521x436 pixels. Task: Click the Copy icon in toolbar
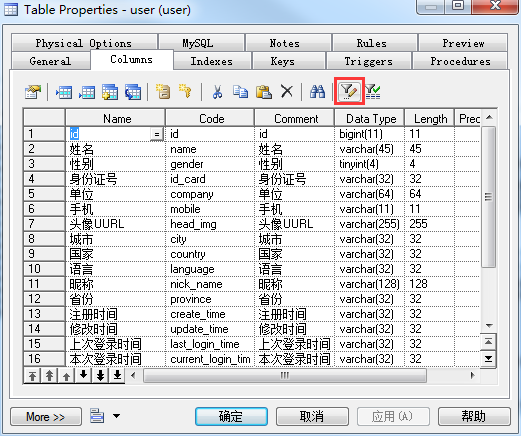240,92
